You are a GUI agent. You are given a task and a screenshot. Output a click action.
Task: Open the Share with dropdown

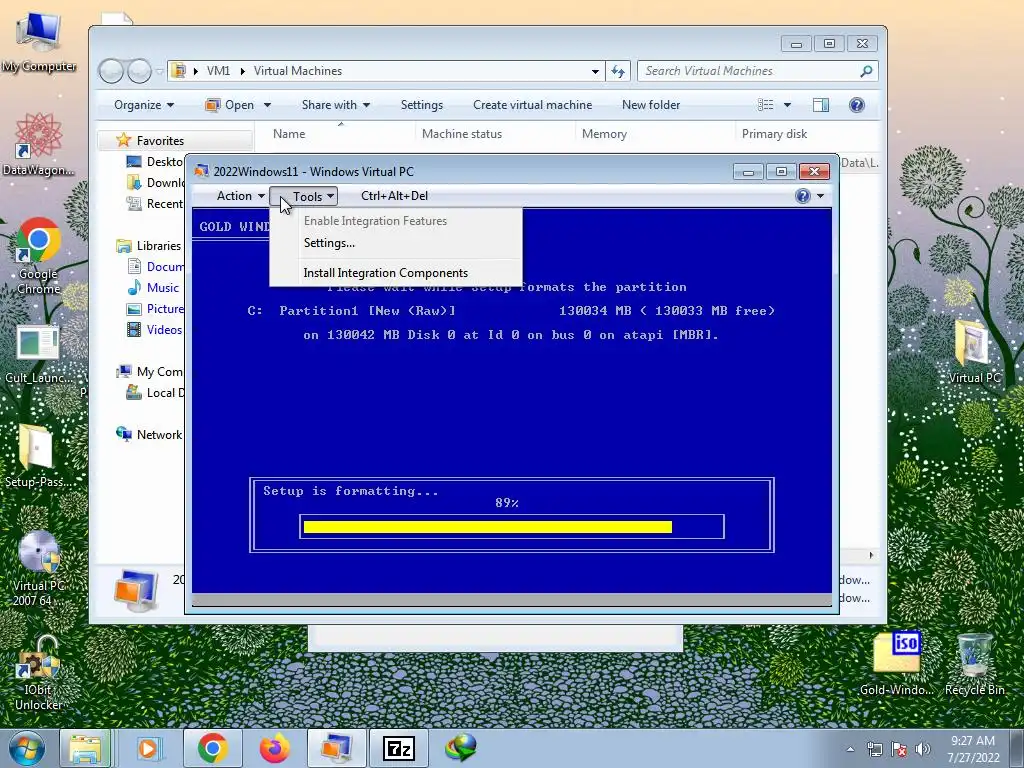(x=336, y=104)
